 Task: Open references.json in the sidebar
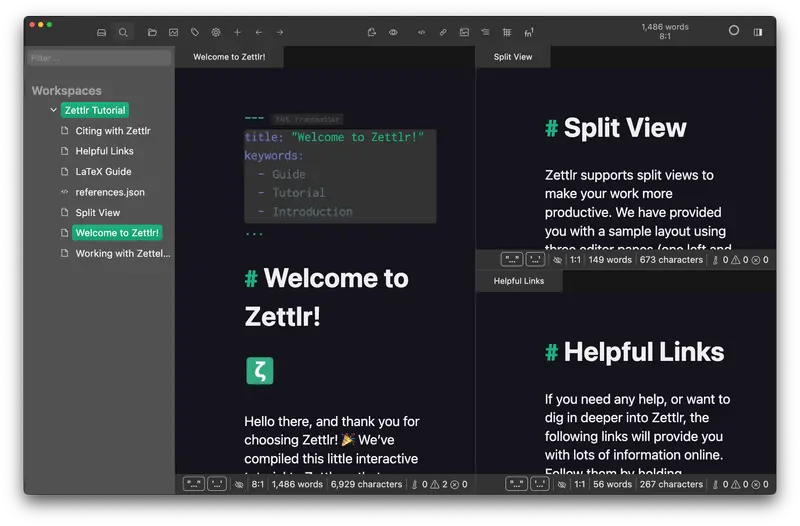[110, 192]
